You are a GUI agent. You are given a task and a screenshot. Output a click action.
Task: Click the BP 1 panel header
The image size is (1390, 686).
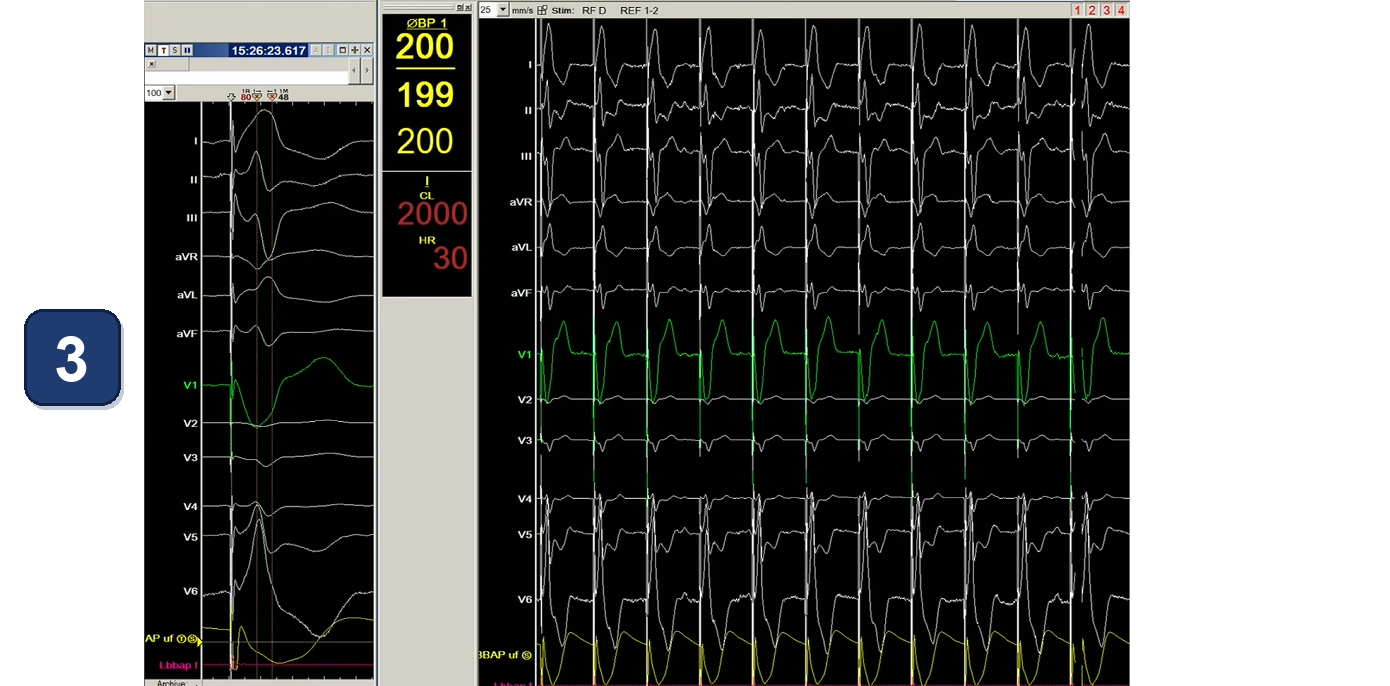coord(427,22)
